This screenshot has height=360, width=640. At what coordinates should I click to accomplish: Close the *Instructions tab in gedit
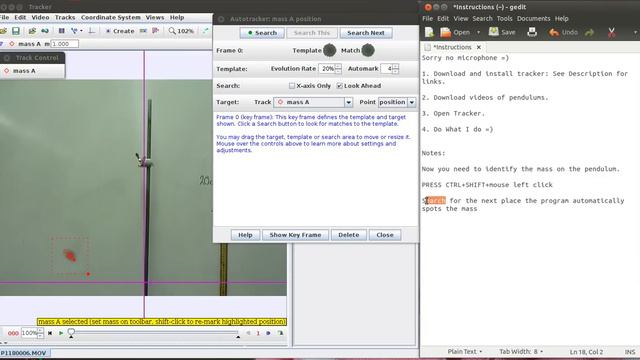click(x=479, y=47)
